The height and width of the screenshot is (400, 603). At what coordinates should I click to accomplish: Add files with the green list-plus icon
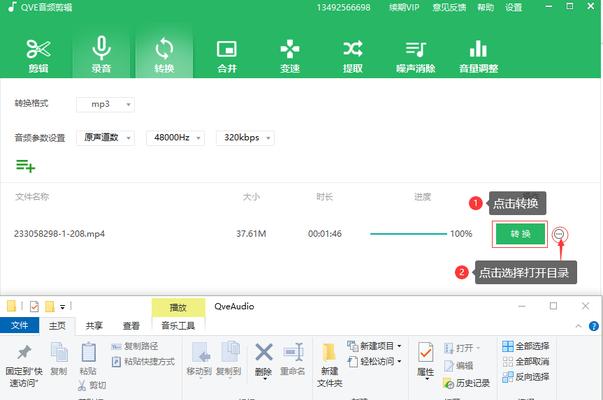(25, 166)
